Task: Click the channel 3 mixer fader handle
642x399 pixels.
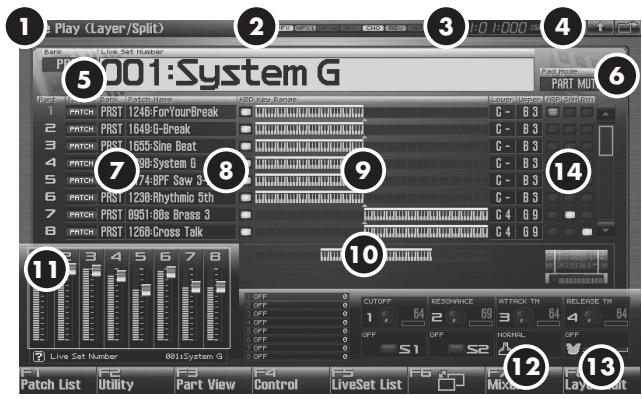Action: click(x=97, y=271)
